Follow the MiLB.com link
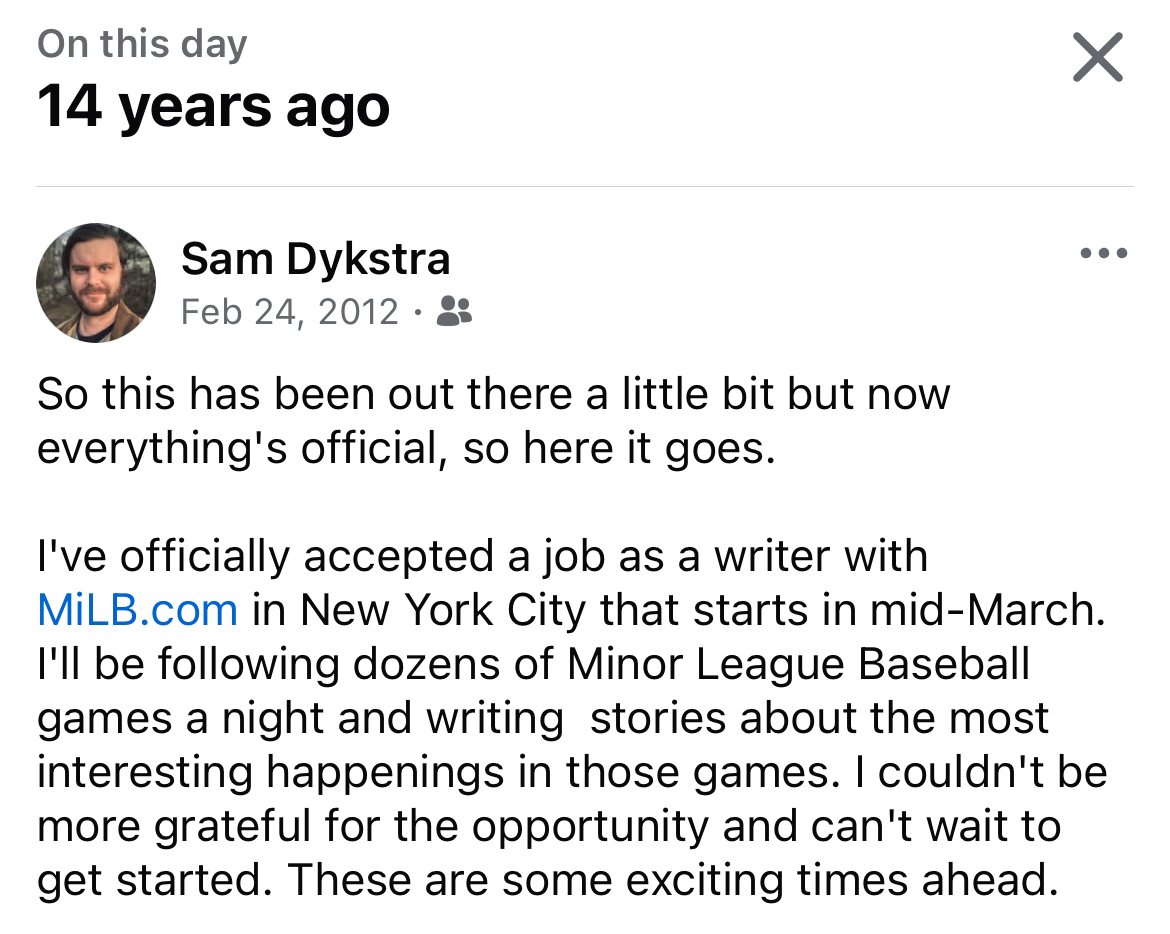The width and height of the screenshot is (1170, 934). pos(137,609)
